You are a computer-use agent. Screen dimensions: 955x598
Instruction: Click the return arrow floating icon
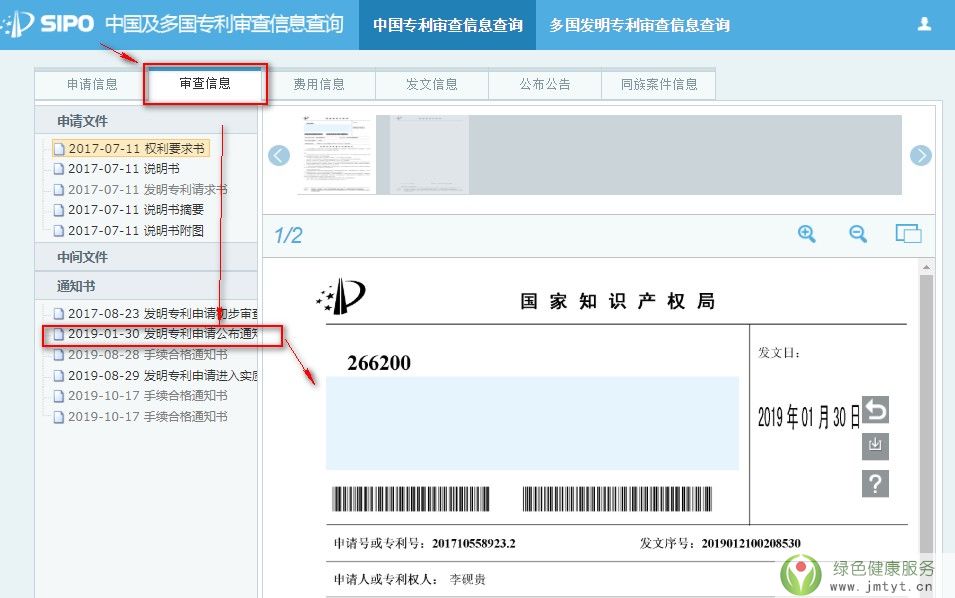875,410
